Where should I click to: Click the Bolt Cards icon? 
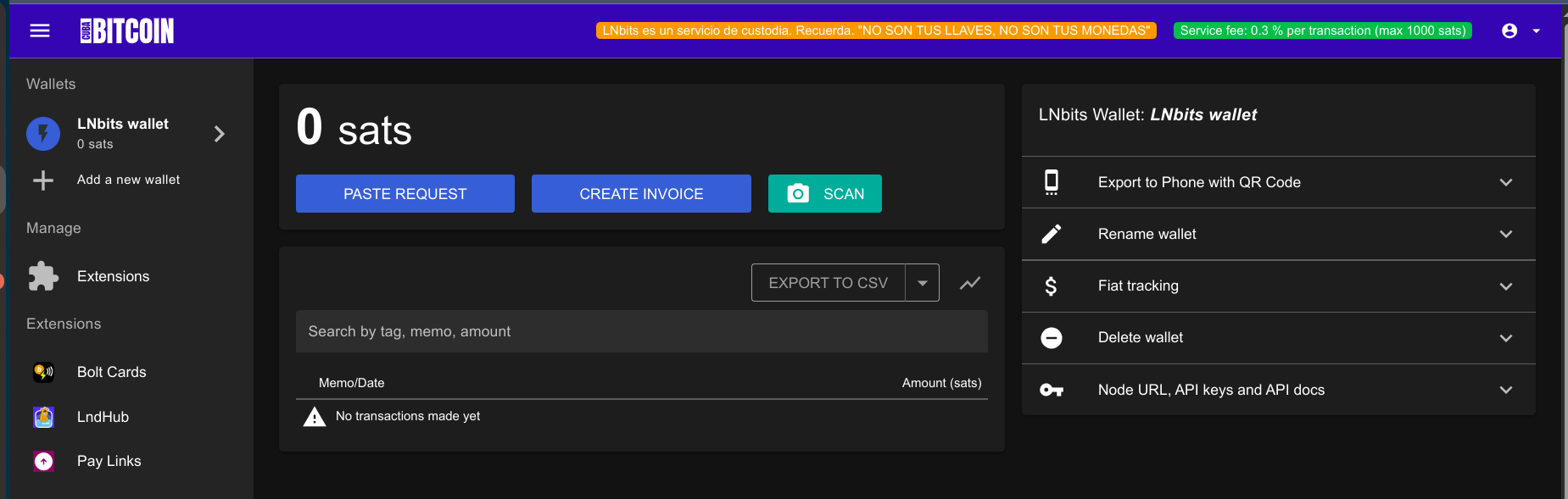point(43,372)
